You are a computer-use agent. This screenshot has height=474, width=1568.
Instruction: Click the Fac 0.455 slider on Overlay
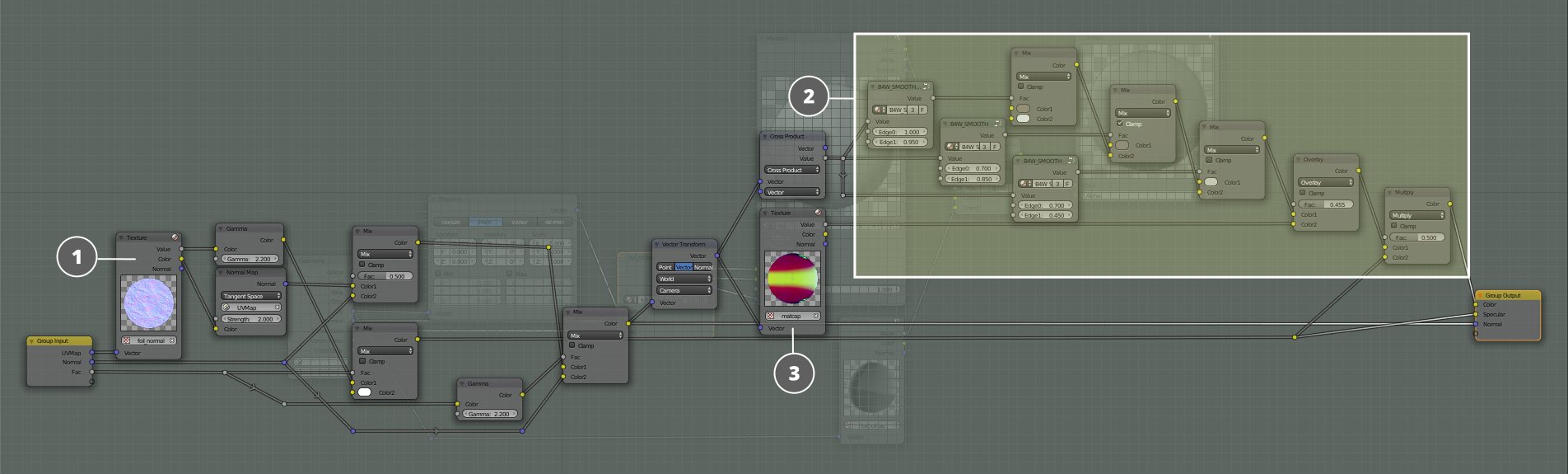pos(1328,204)
